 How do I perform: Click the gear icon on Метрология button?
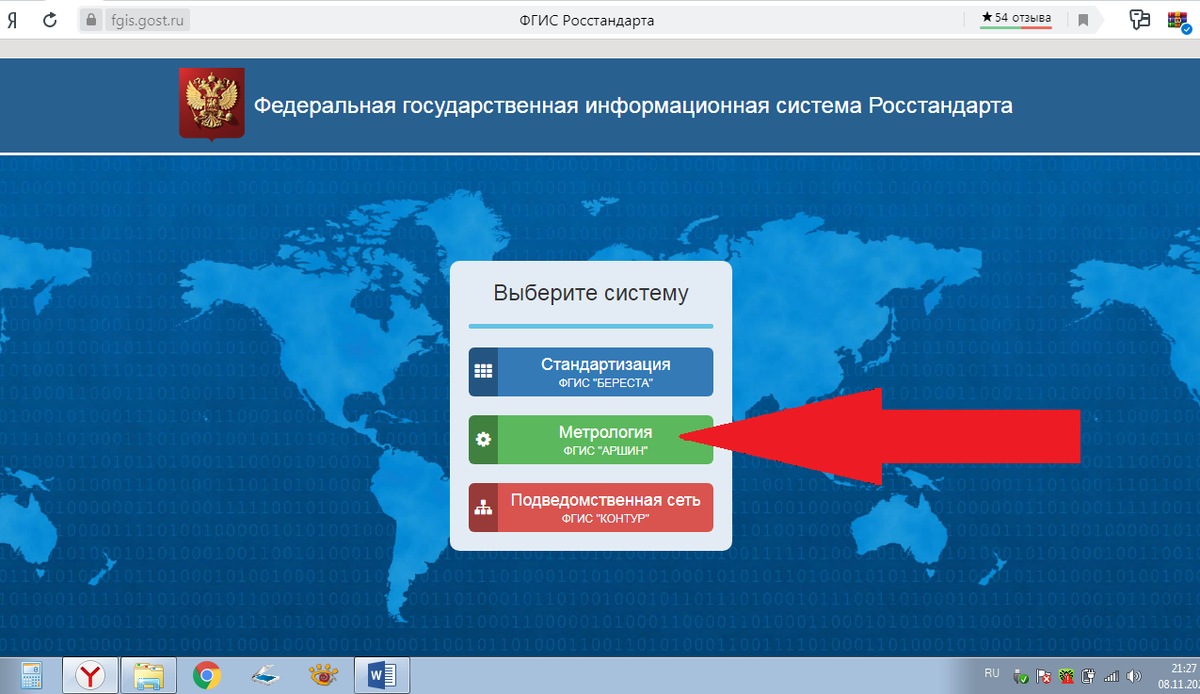tap(484, 440)
